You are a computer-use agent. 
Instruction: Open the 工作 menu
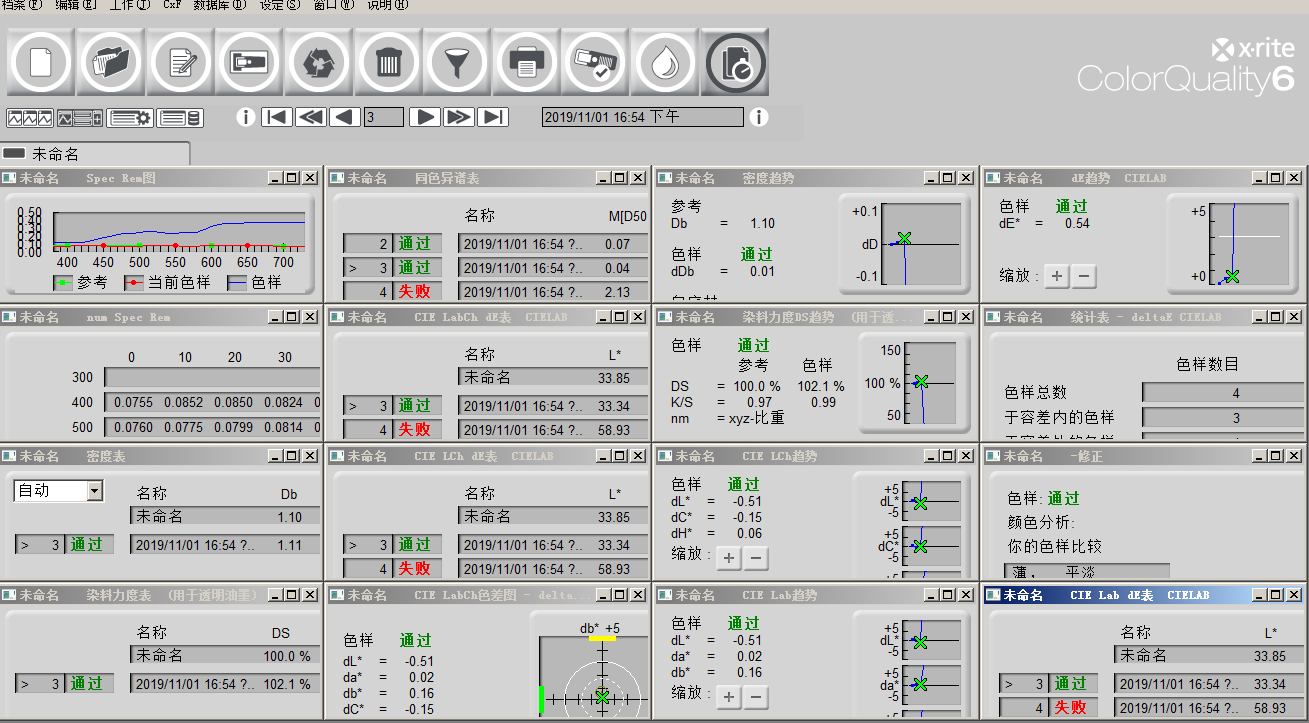(130, 5)
